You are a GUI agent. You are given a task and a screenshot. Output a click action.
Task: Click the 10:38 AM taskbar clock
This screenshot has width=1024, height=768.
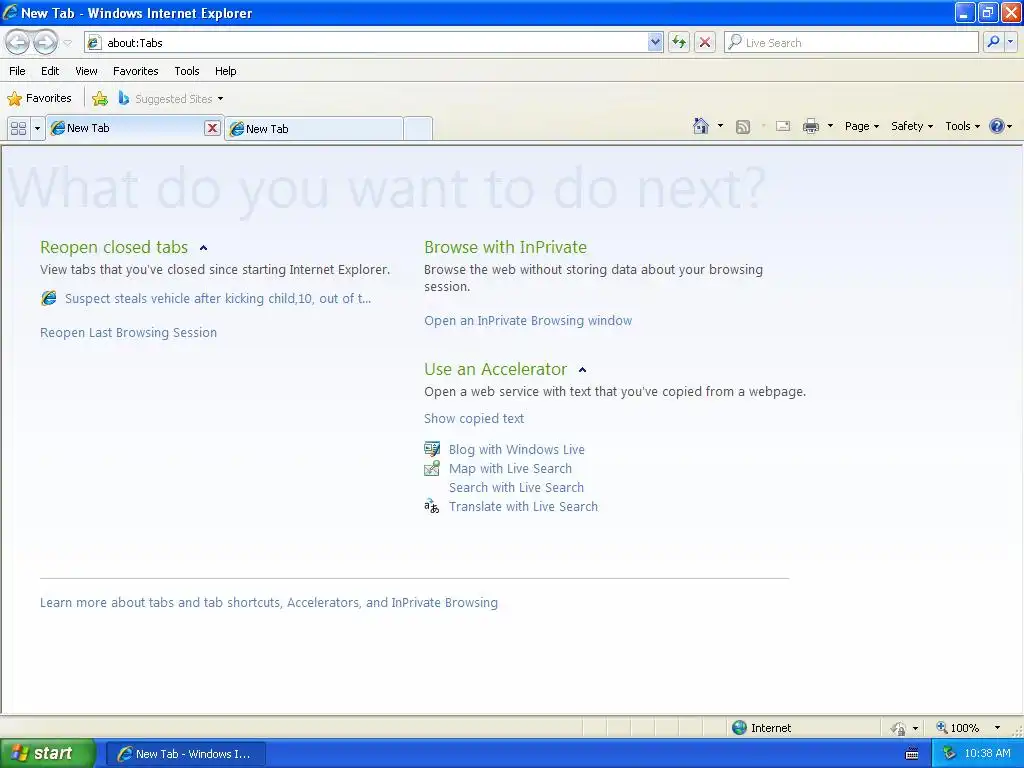tap(987, 753)
